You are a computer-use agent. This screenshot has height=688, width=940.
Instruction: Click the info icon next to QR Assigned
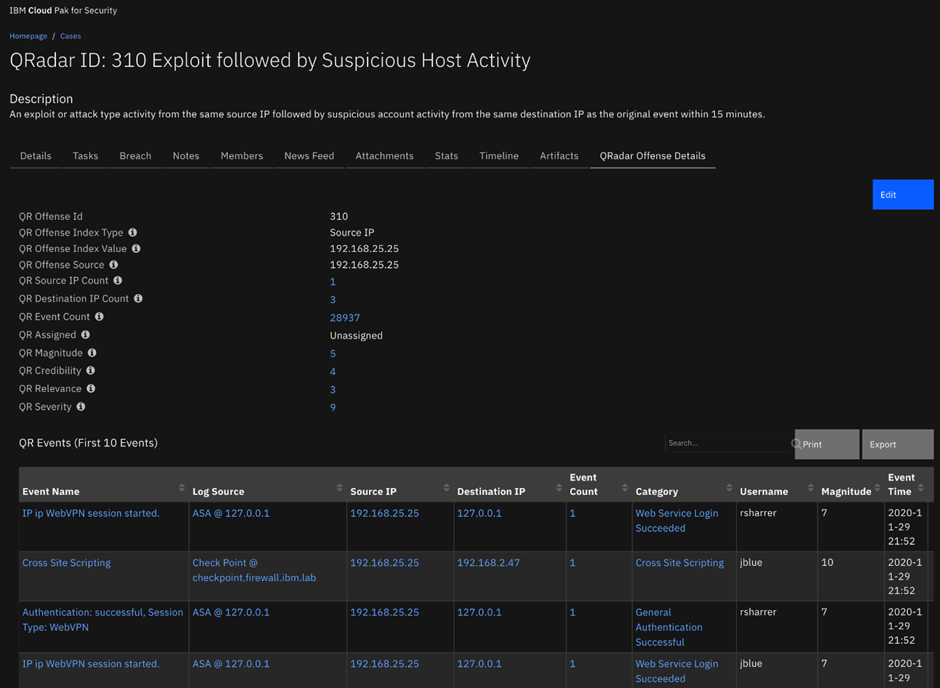coord(85,334)
